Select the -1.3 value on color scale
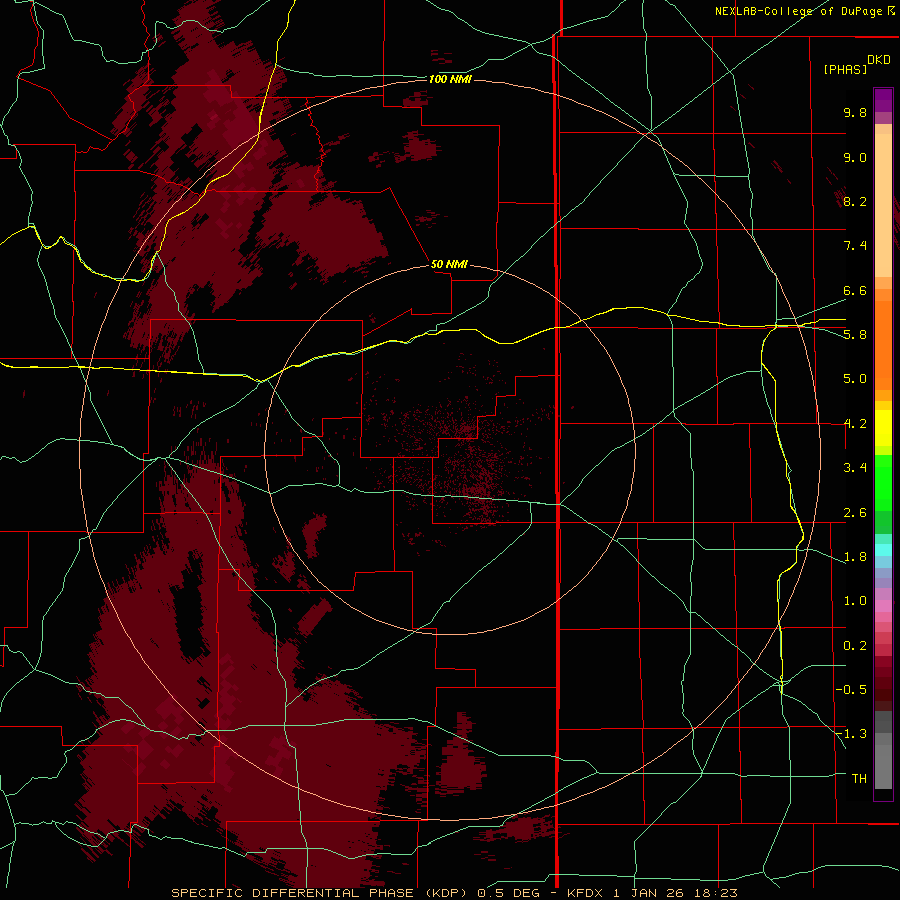 click(x=851, y=734)
